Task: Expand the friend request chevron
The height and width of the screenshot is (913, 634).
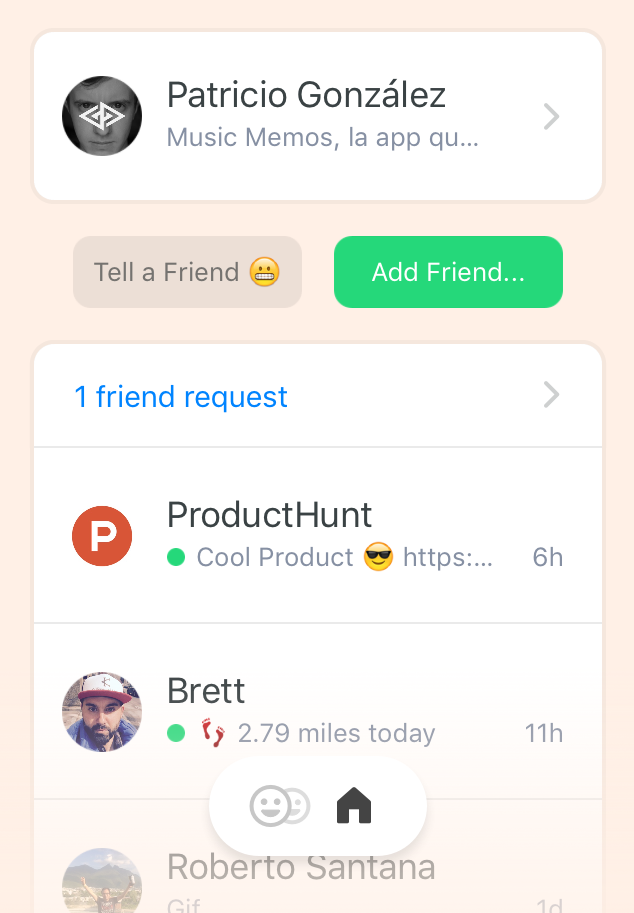Action: click(551, 396)
